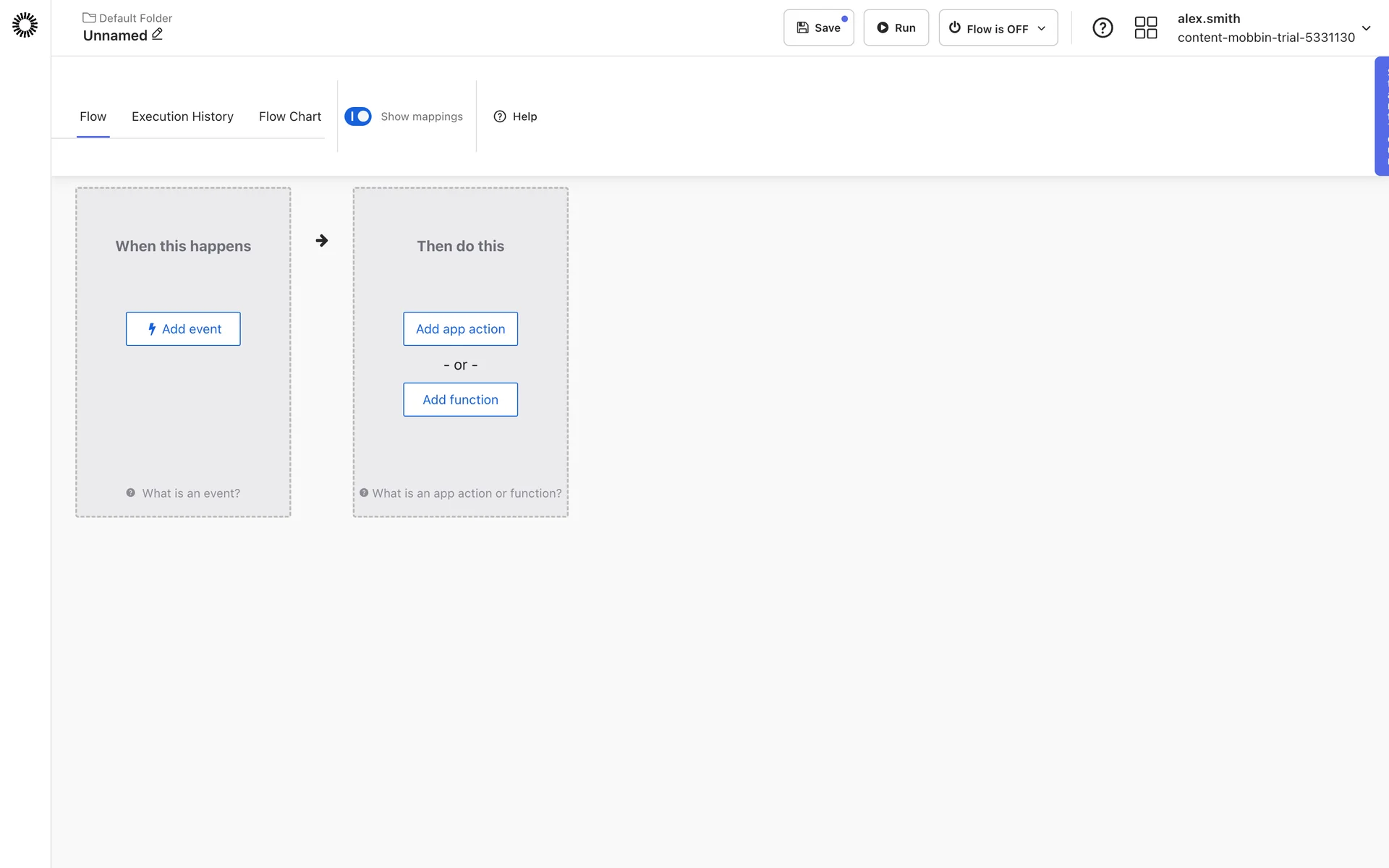This screenshot has height=868, width=1389.
Task: Click Add function button
Action: [460, 399]
